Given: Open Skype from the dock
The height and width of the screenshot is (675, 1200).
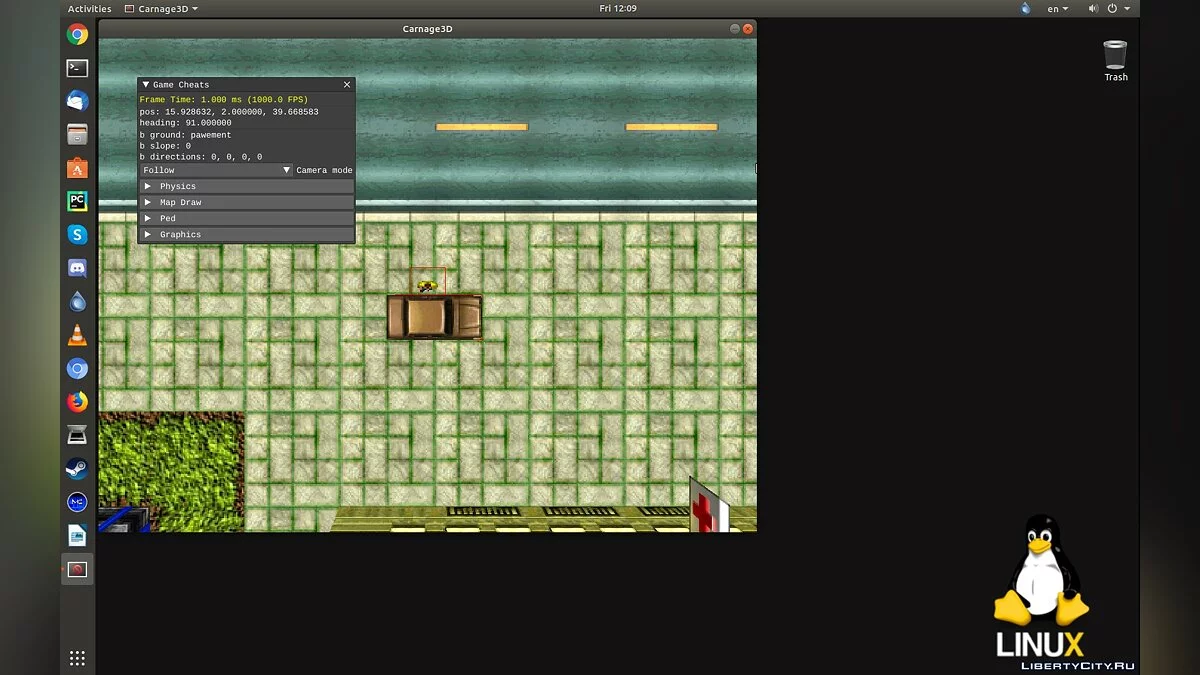Looking at the screenshot, I should coord(77,235).
